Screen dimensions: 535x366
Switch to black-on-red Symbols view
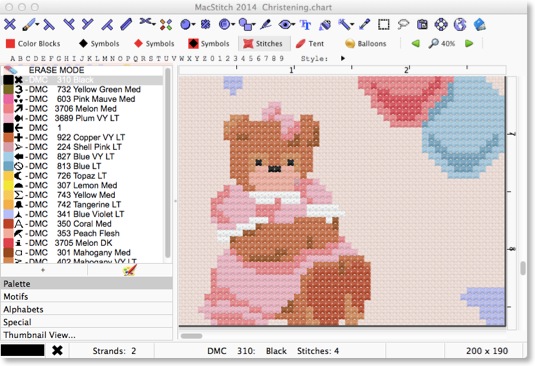[209, 43]
